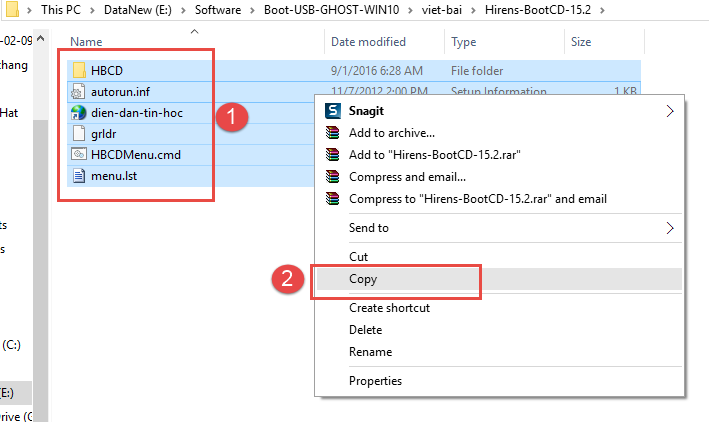
Task: Click WinRAR icon beside Add to archive
Action: 334,133
